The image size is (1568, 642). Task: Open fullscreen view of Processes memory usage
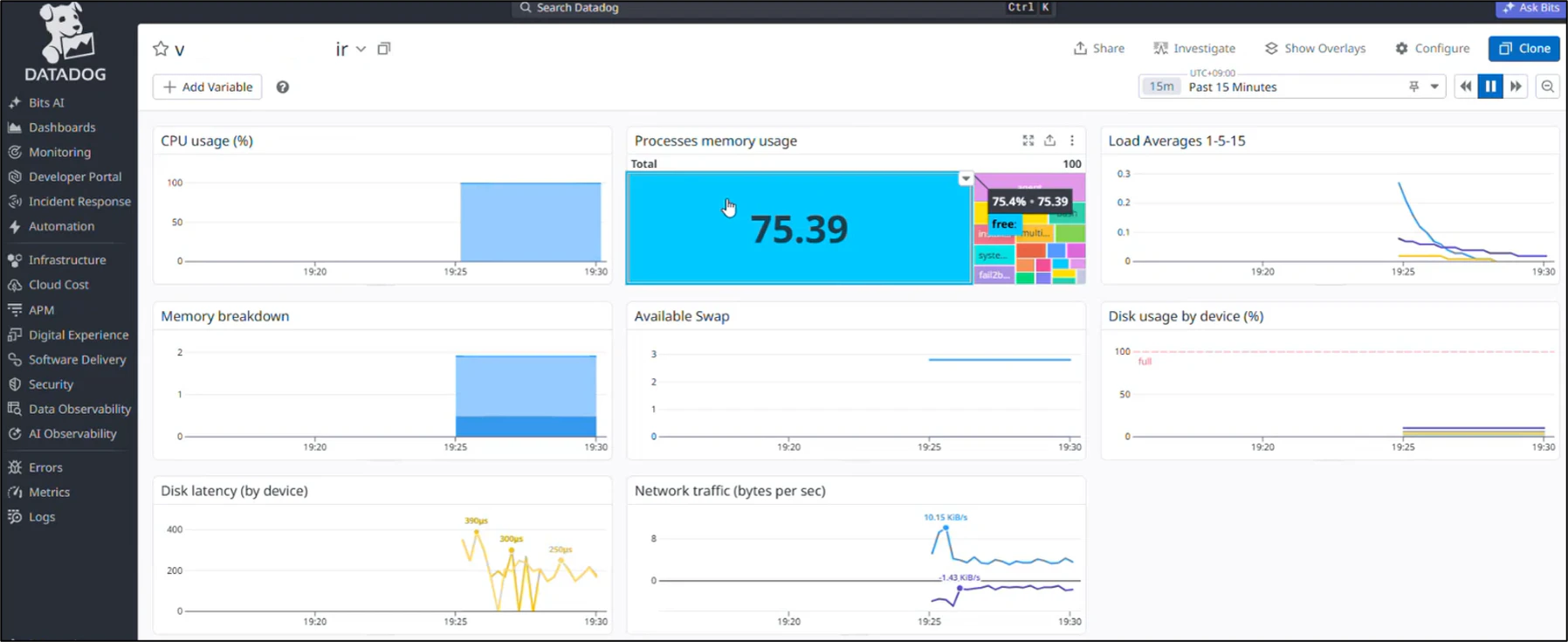(x=1028, y=141)
